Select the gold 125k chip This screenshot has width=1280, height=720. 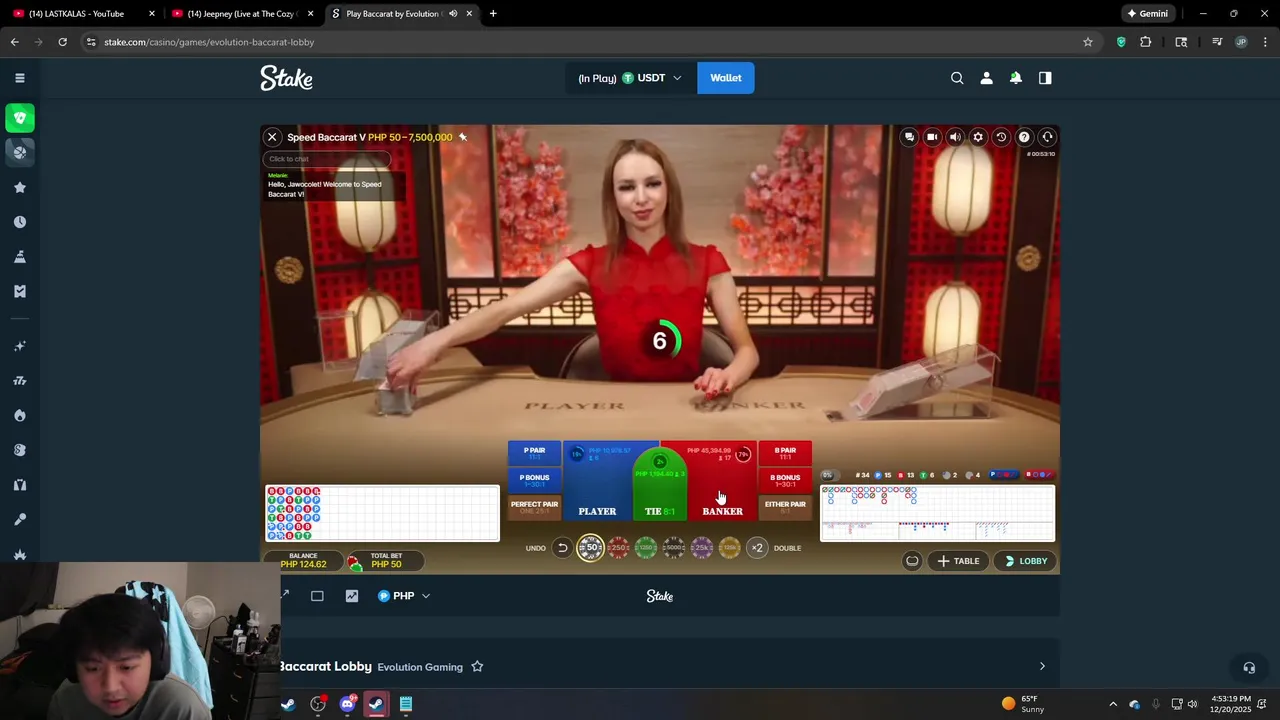click(x=730, y=548)
